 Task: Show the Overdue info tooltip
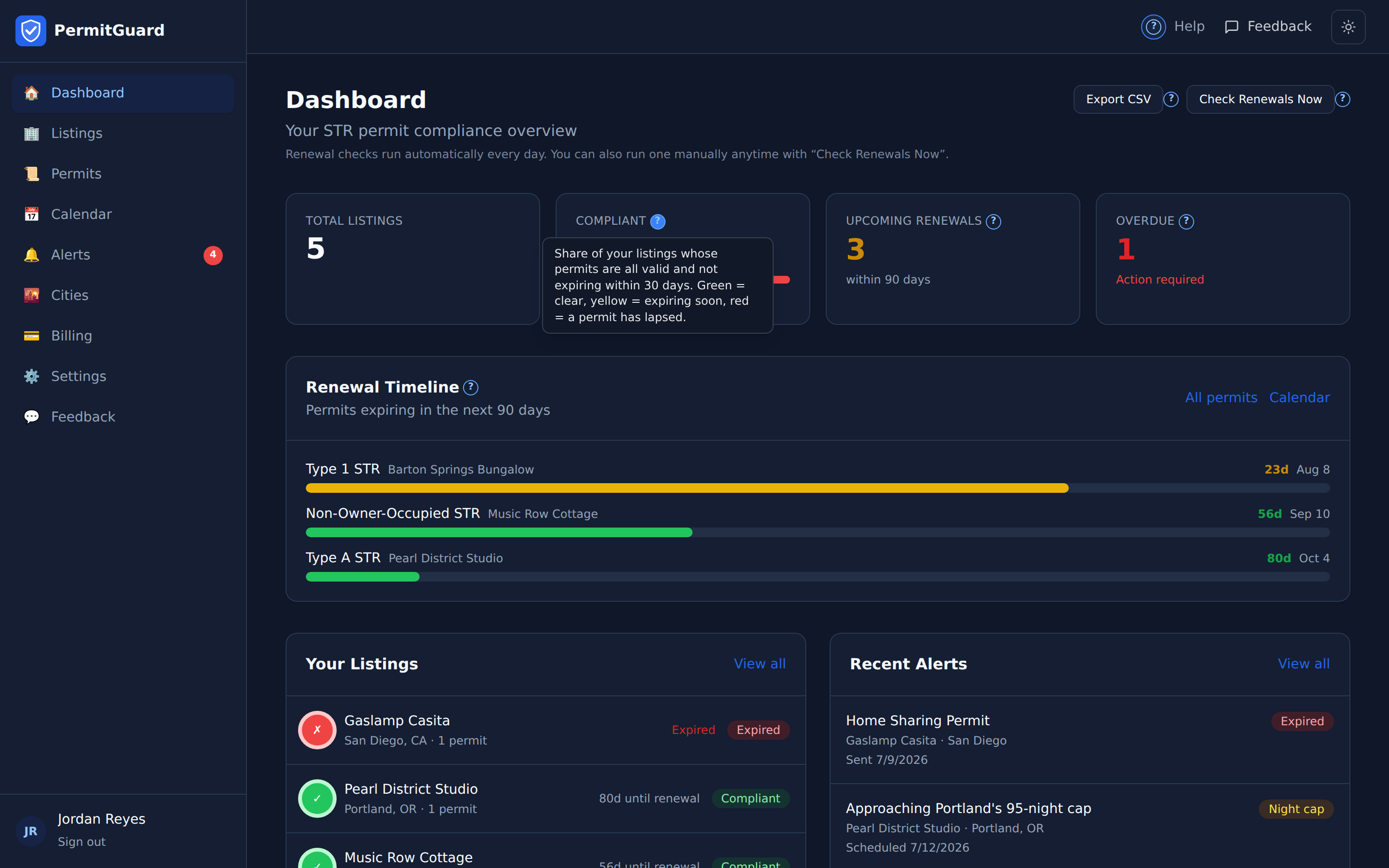click(1186, 222)
